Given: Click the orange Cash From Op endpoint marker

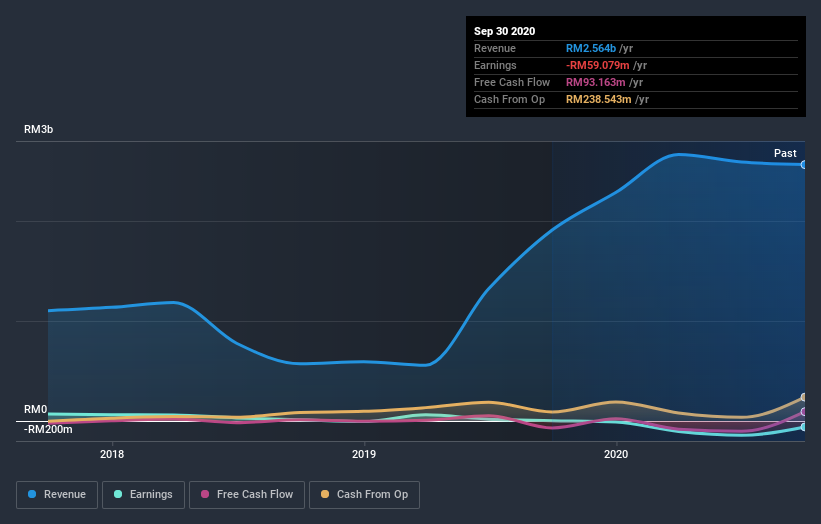Looking at the screenshot, I should point(804,397).
